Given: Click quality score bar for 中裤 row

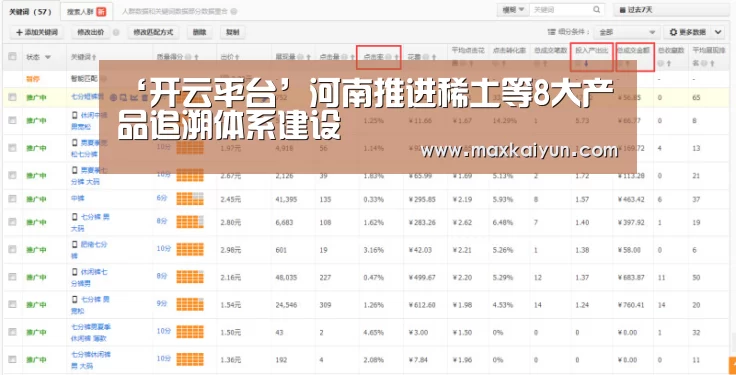Looking at the screenshot, I should (190, 199).
